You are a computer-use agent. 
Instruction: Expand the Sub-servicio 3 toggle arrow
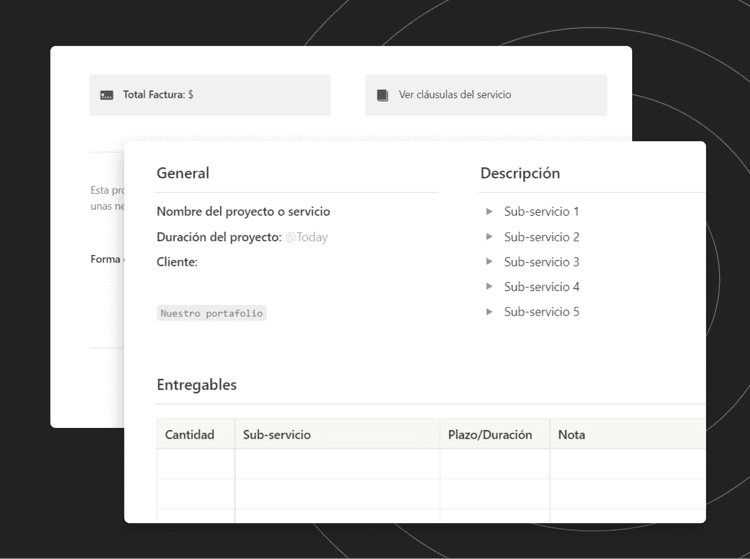point(489,262)
